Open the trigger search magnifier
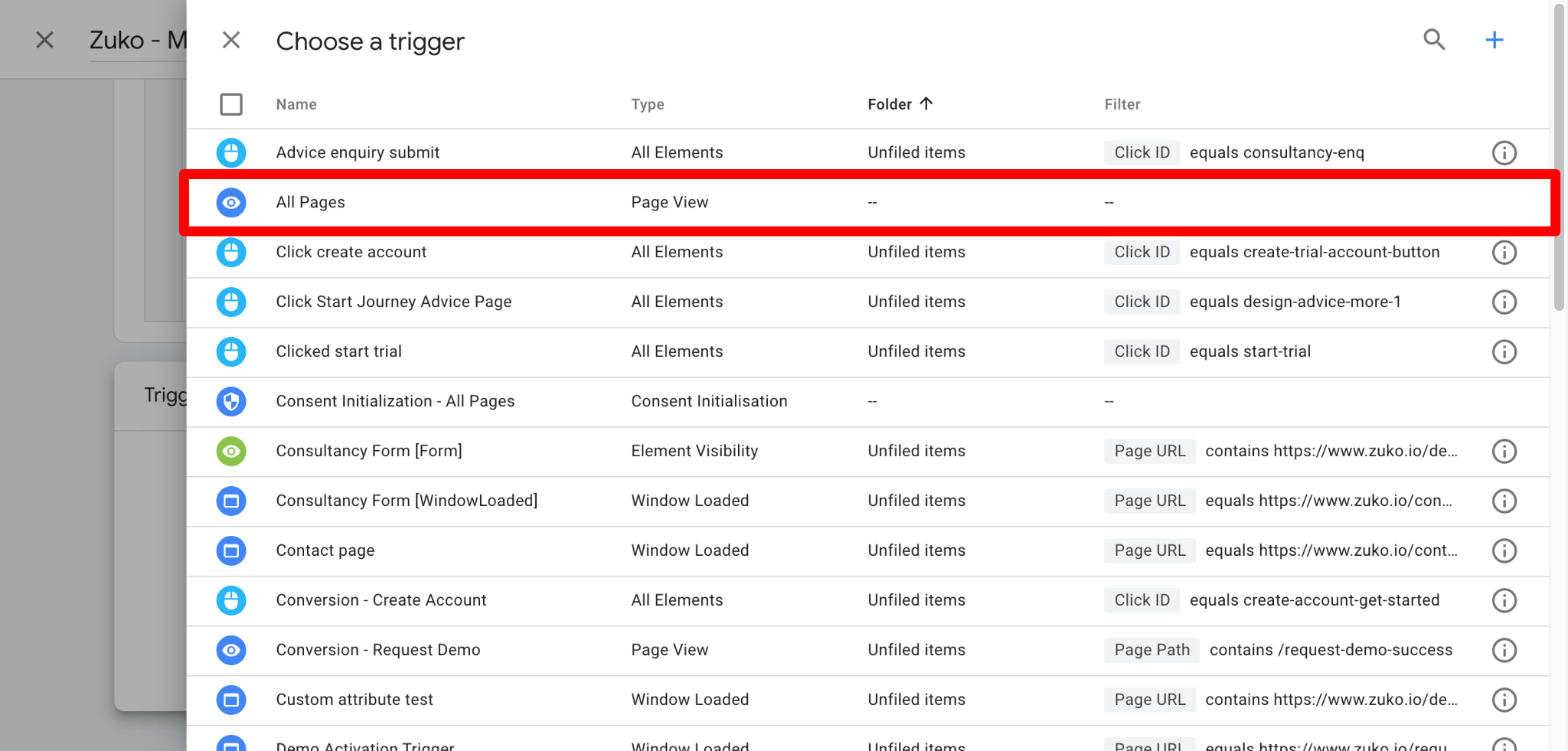 tap(1435, 39)
